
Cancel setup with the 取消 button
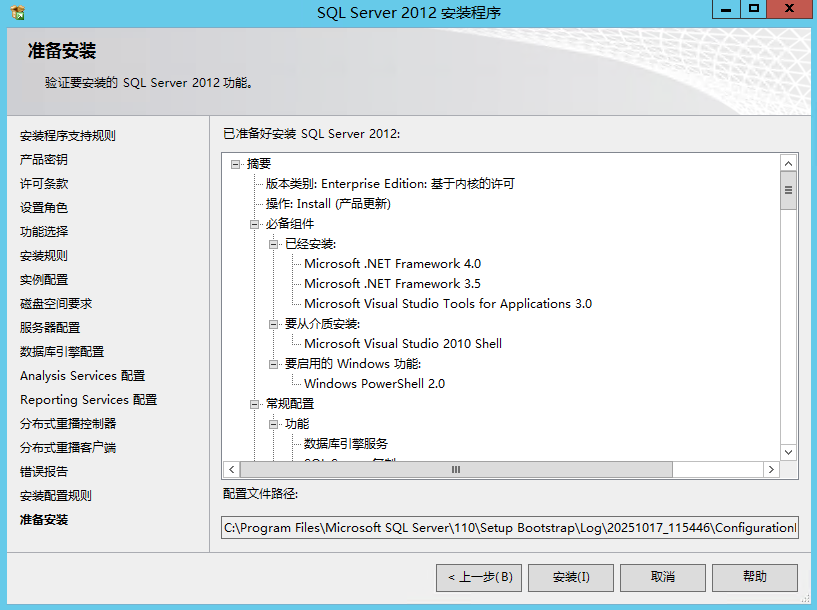[663, 577]
